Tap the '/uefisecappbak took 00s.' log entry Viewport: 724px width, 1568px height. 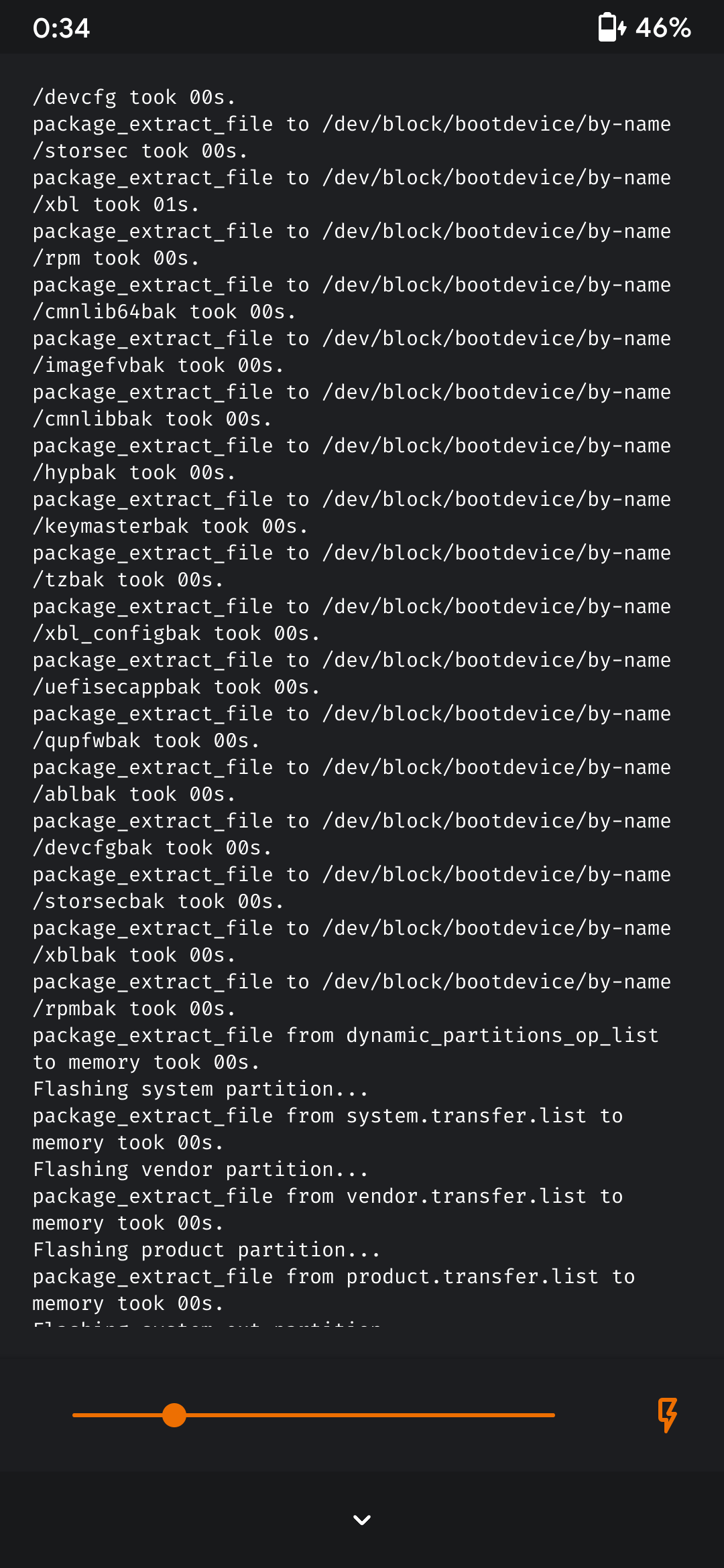pyautogui.click(x=177, y=687)
